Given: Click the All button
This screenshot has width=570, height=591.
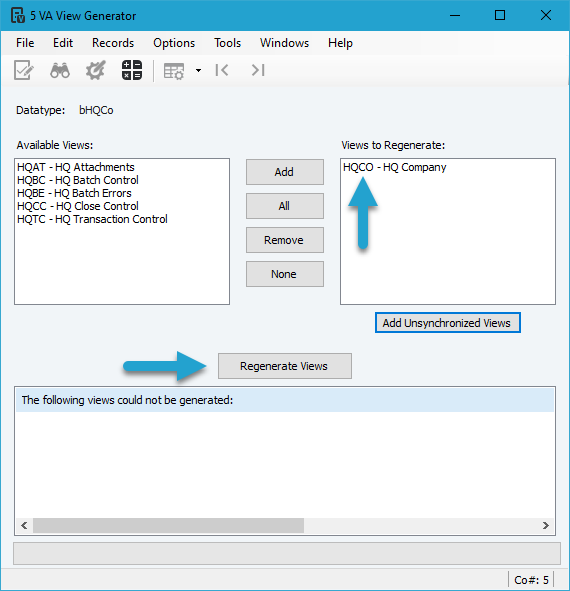Looking at the screenshot, I should coord(285,206).
